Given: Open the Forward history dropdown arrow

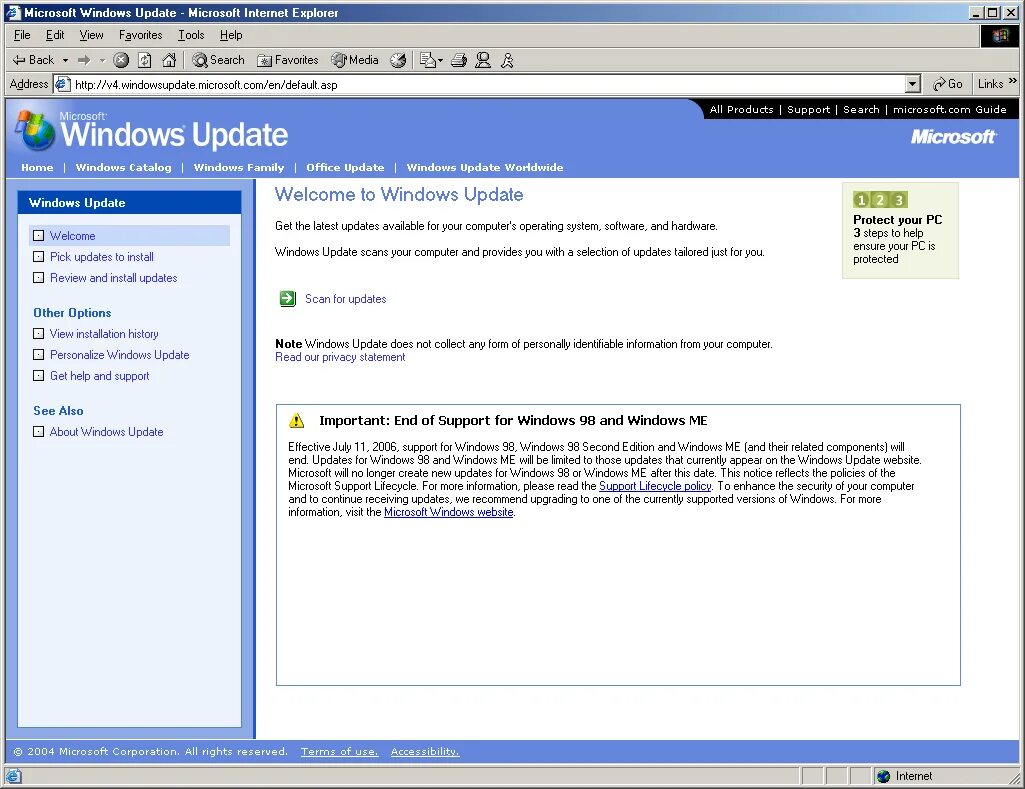Looking at the screenshot, I should pos(103,60).
